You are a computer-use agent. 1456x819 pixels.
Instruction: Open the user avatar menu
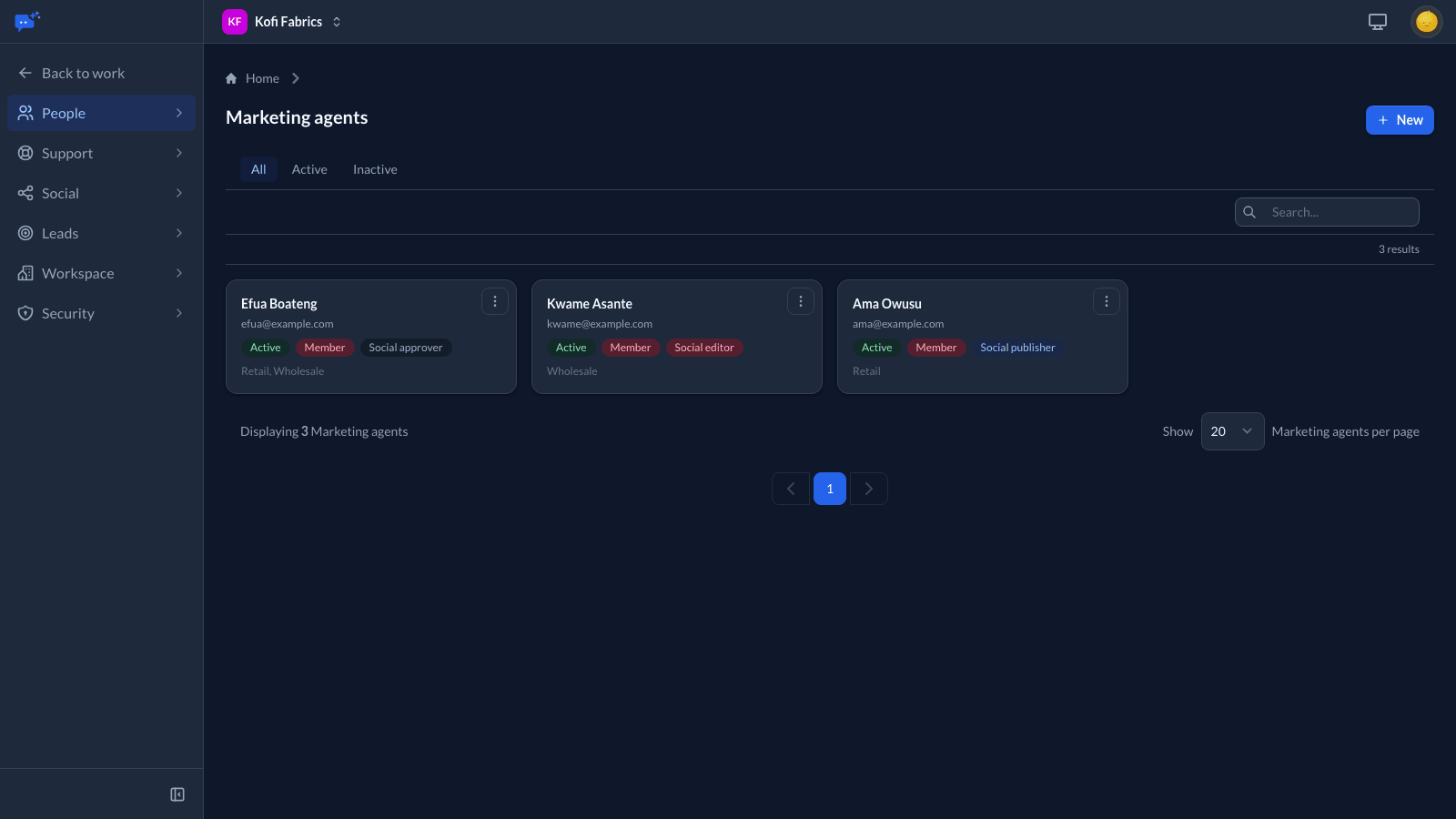tap(1426, 22)
